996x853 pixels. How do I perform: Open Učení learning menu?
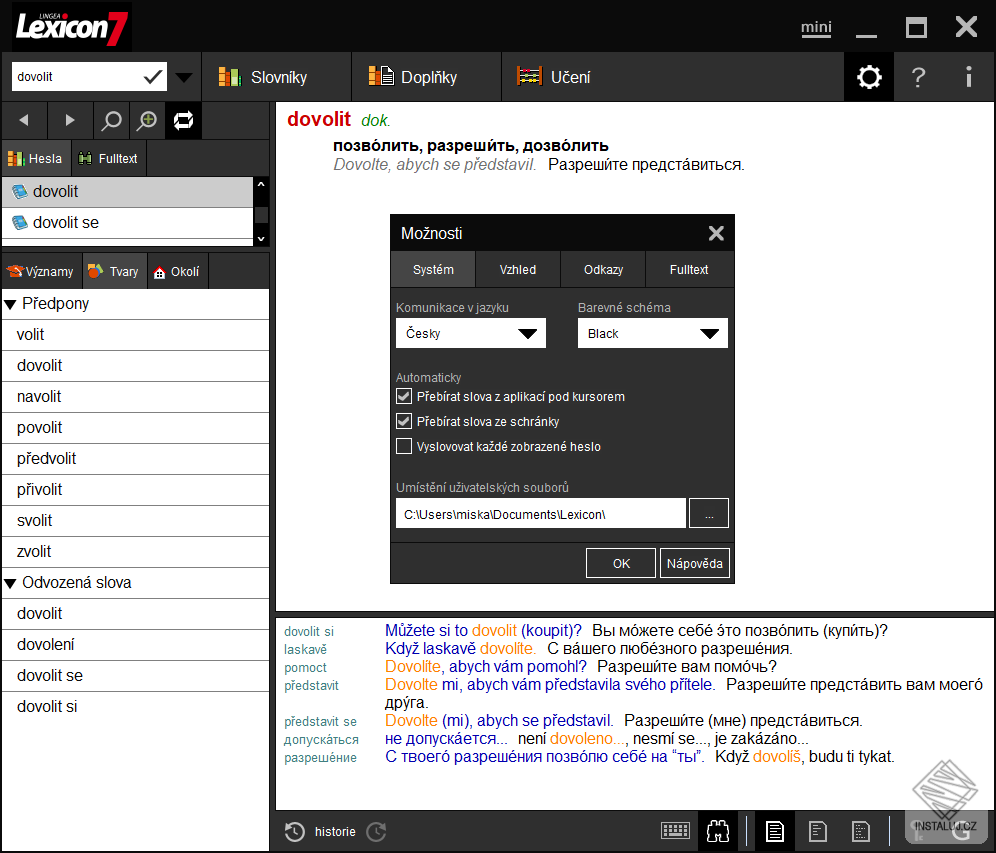pyautogui.click(x=554, y=77)
